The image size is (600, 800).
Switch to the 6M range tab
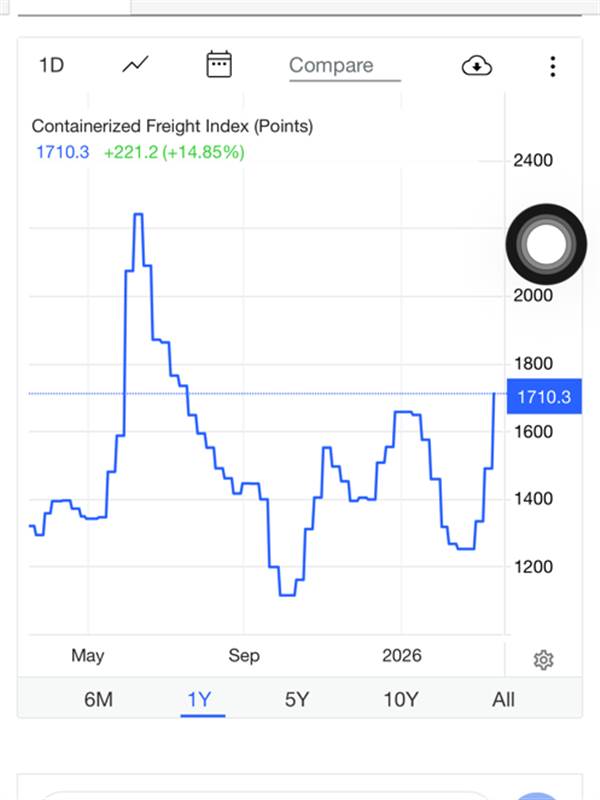point(98,699)
